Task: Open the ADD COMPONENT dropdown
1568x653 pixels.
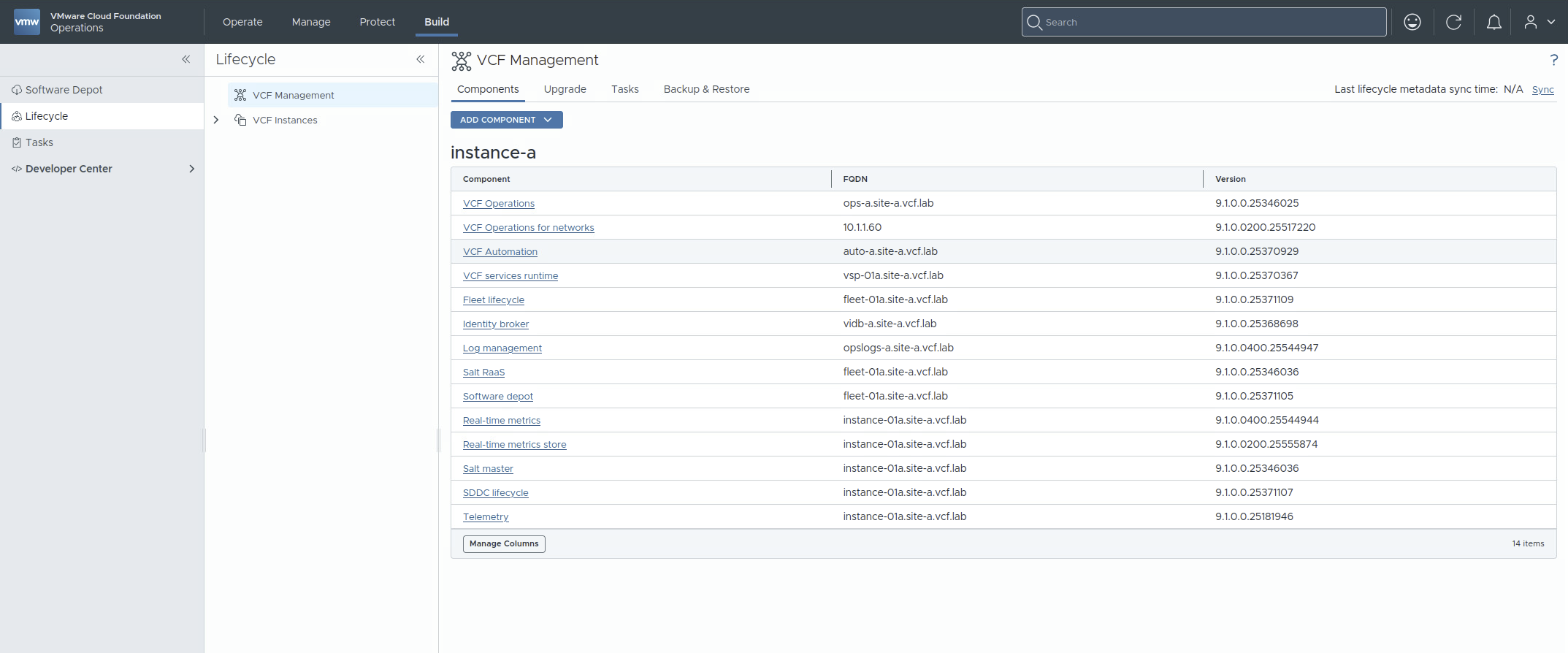Action: coord(507,120)
